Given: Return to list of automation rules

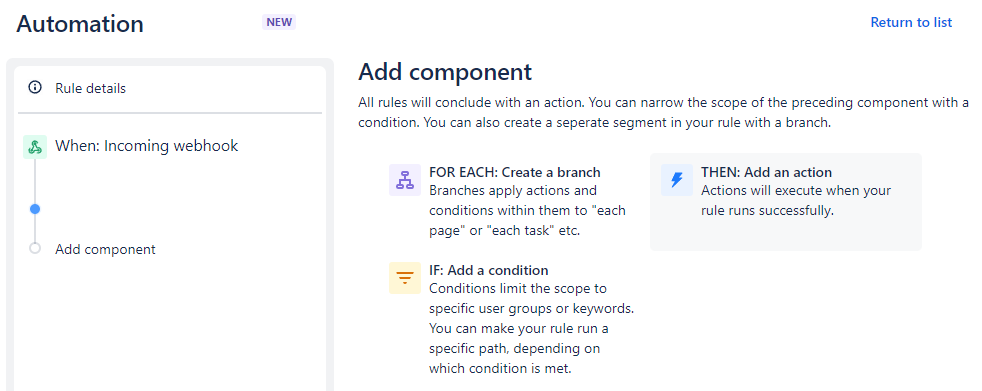Looking at the screenshot, I should click(x=911, y=23).
